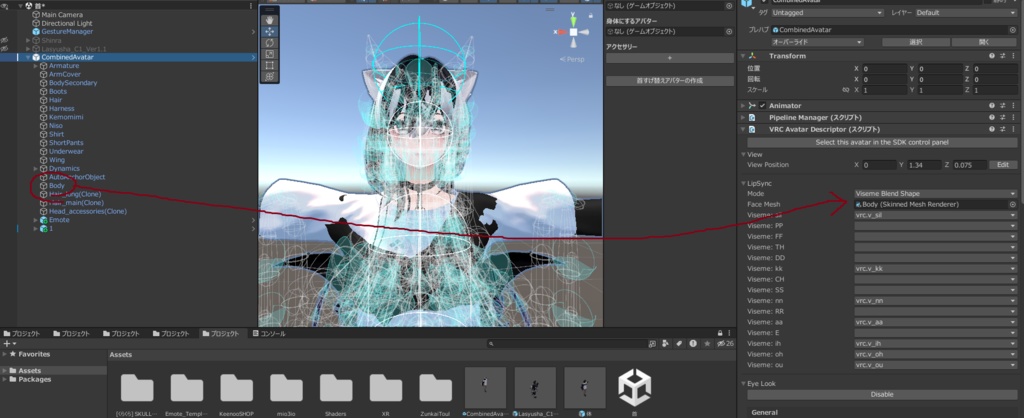
Task: Select Packages in Project sidebar
Action: pos(35,379)
